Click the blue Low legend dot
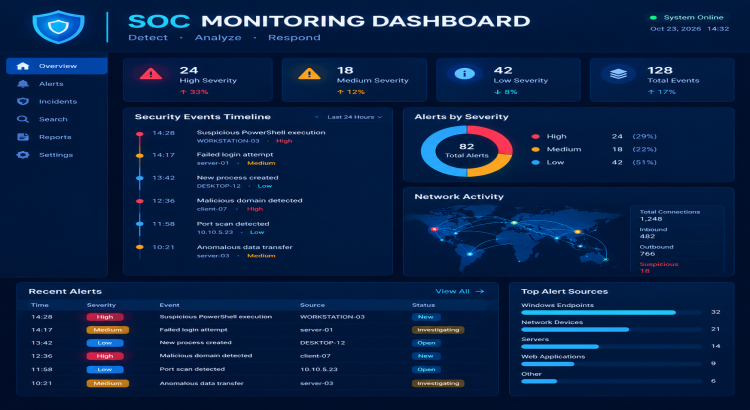This screenshot has width=750, height=410. 536,162
